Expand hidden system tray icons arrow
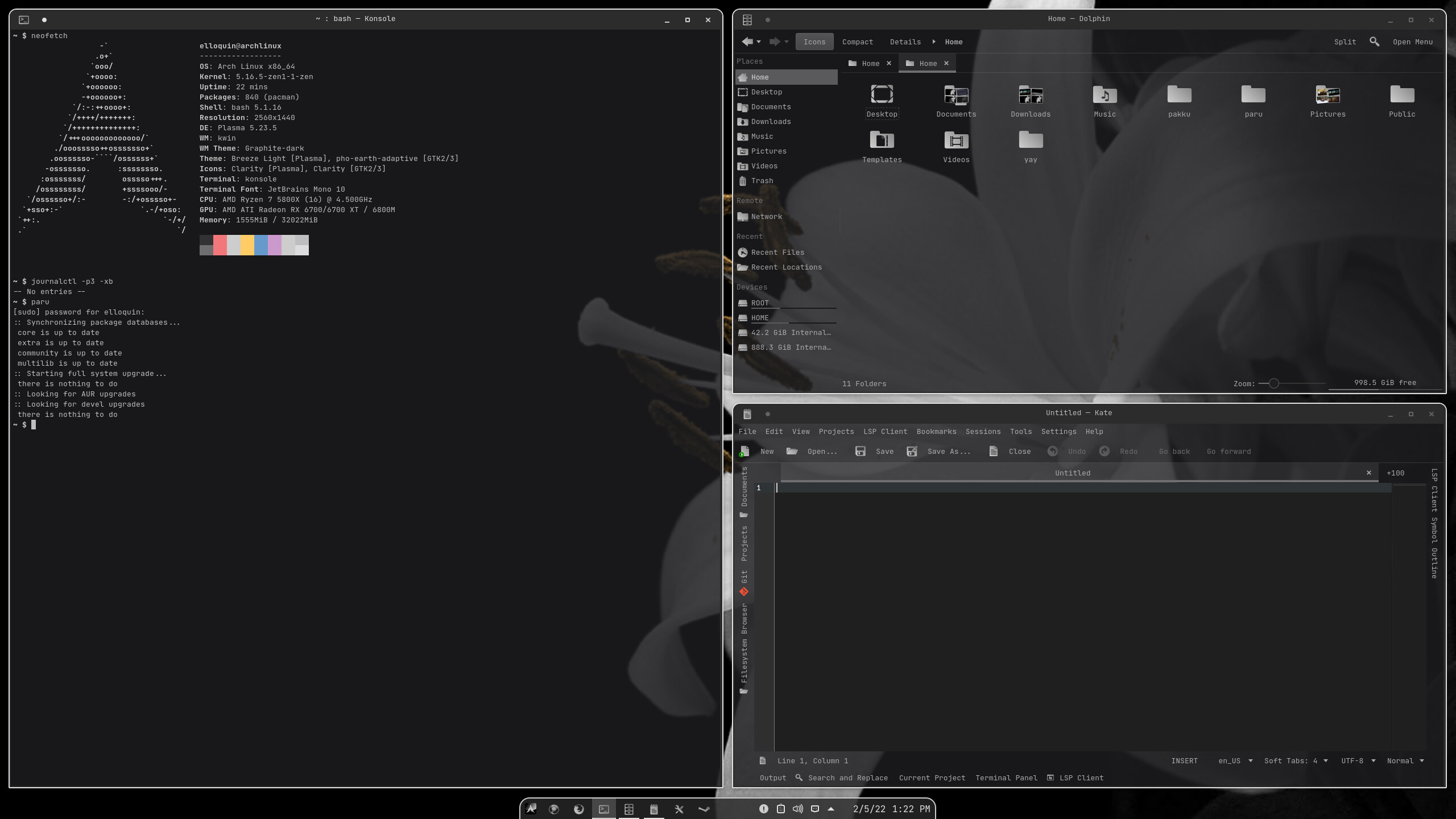Viewport: 1456px width, 819px height. pos(831,809)
